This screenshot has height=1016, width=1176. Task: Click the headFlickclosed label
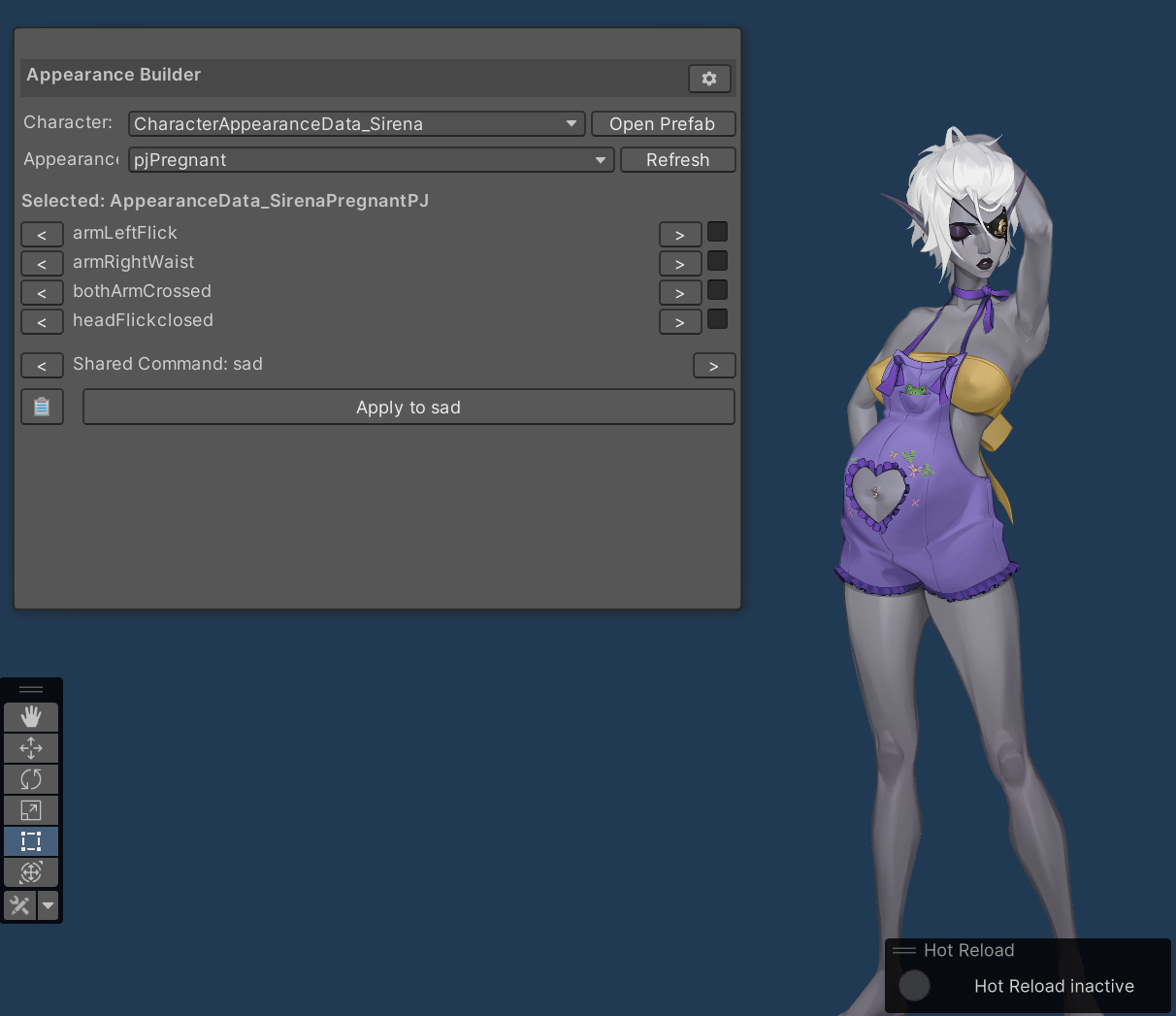(x=143, y=320)
